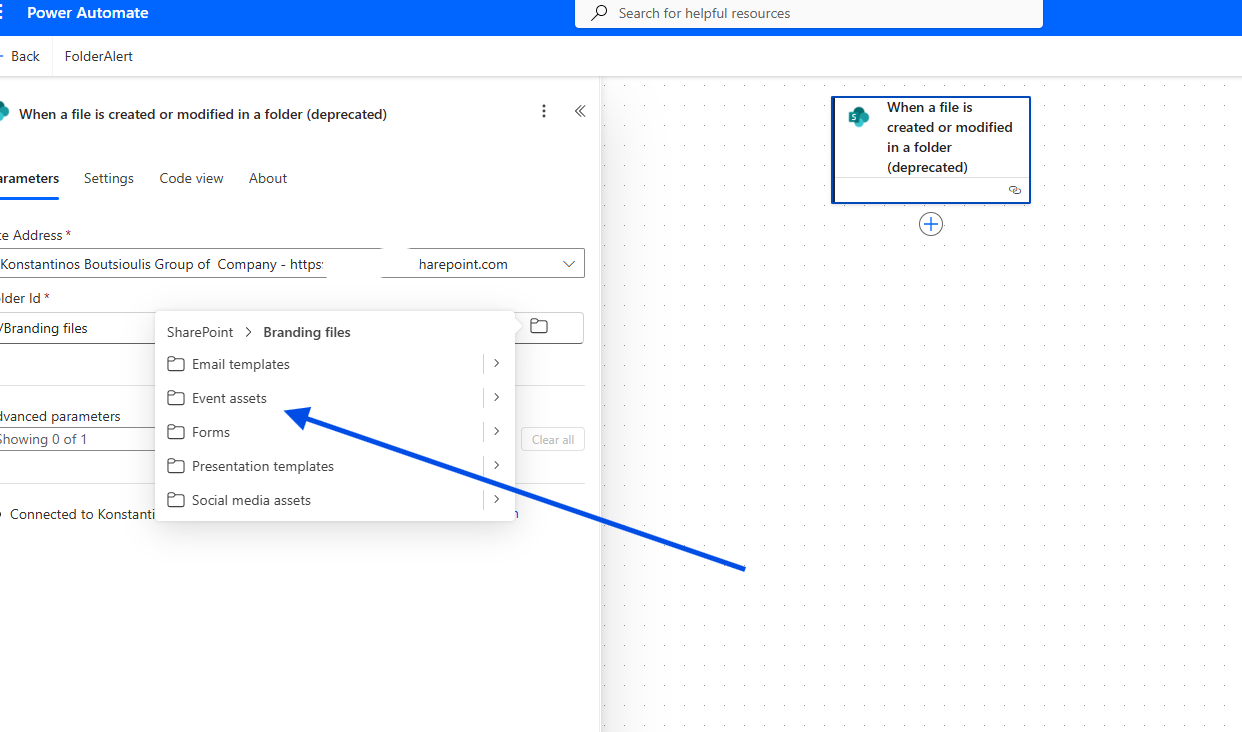This screenshot has height=732, width=1242.
Task: Open the Site Address dropdown
Action: click(568, 264)
